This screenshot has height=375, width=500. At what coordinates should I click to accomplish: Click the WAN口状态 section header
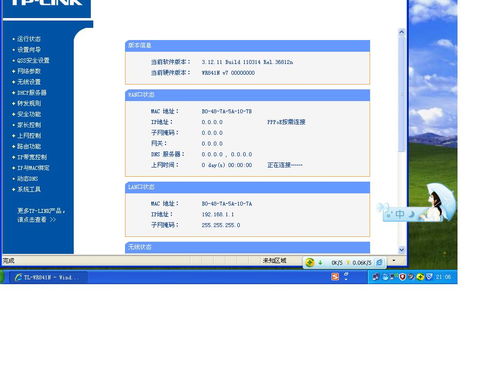247,95
